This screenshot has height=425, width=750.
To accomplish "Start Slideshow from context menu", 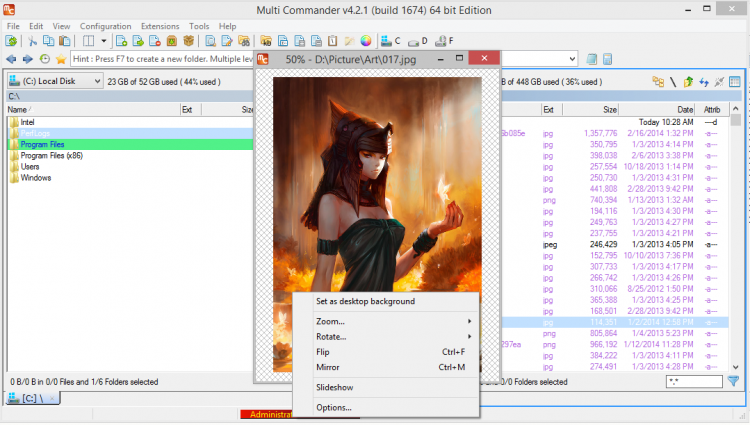I will click(386, 388).
